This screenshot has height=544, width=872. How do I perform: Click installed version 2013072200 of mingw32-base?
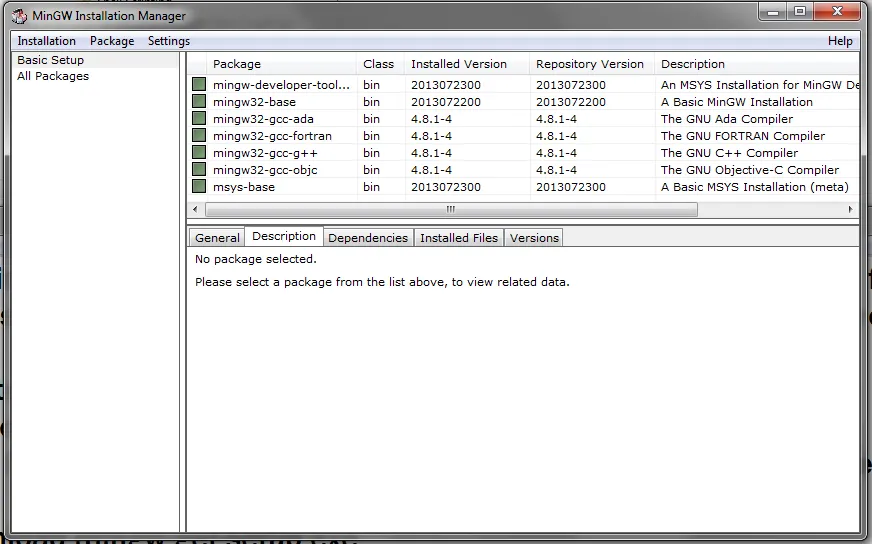[x=446, y=102]
